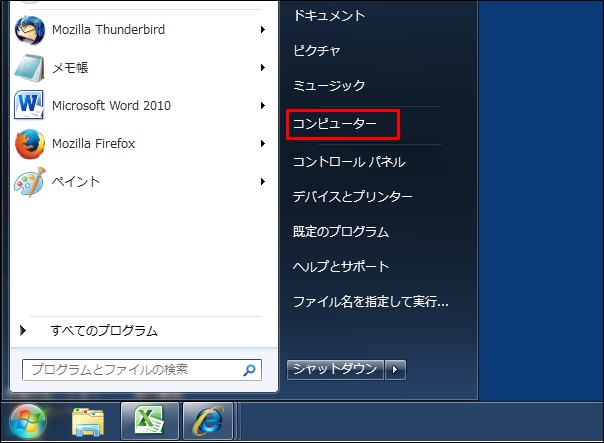Screen dimensions: 604x443
Task: Click the プログラムとファイルの検索 search field
Action: tap(130, 370)
